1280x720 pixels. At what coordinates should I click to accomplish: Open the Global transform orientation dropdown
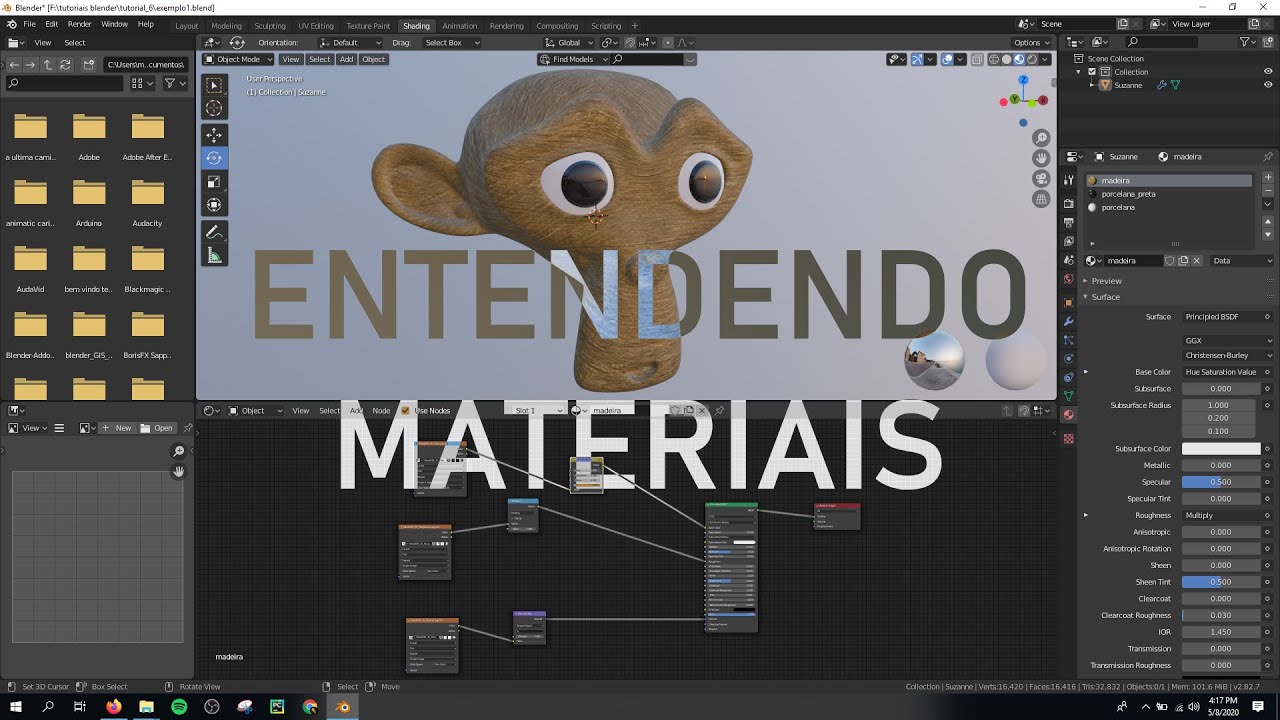click(x=569, y=43)
